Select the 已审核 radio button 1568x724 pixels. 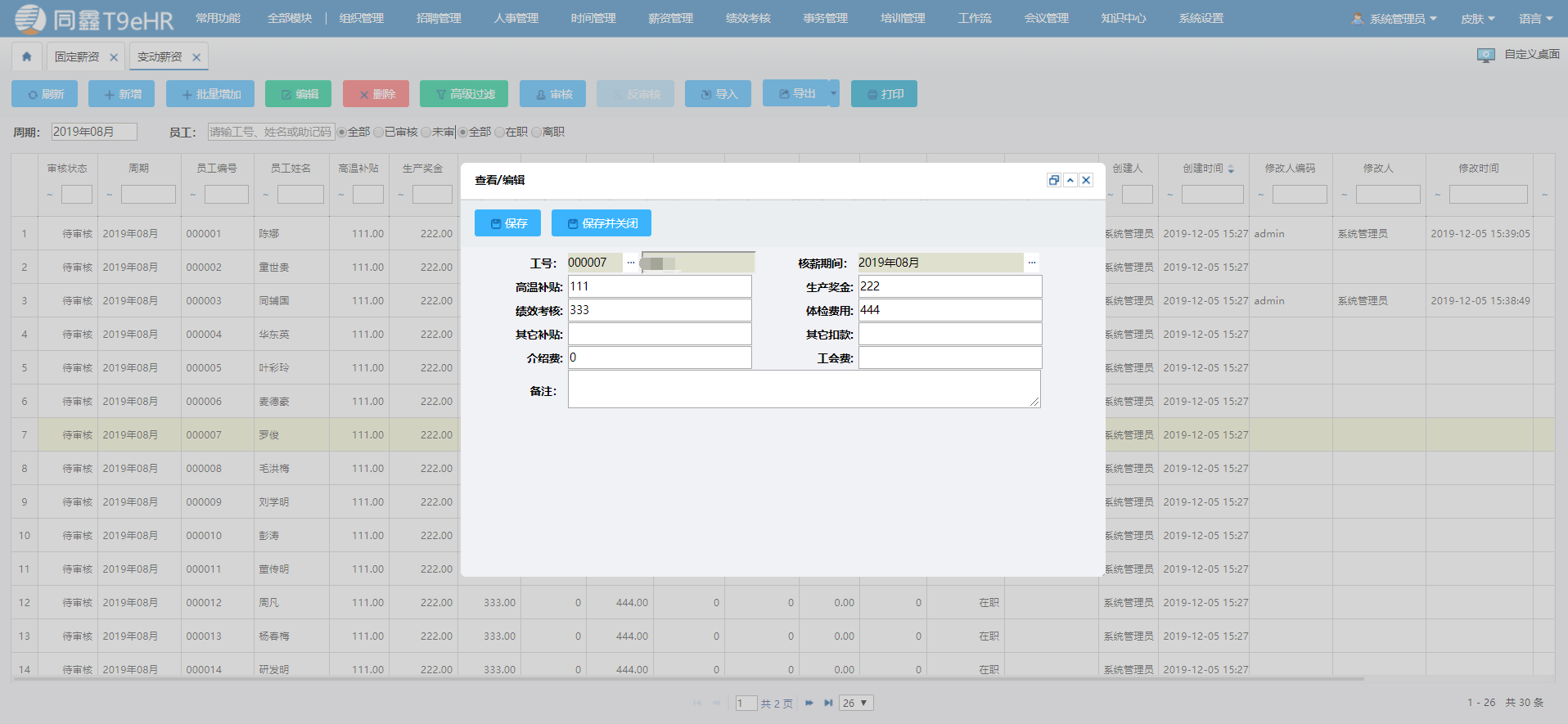click(379, 133)
